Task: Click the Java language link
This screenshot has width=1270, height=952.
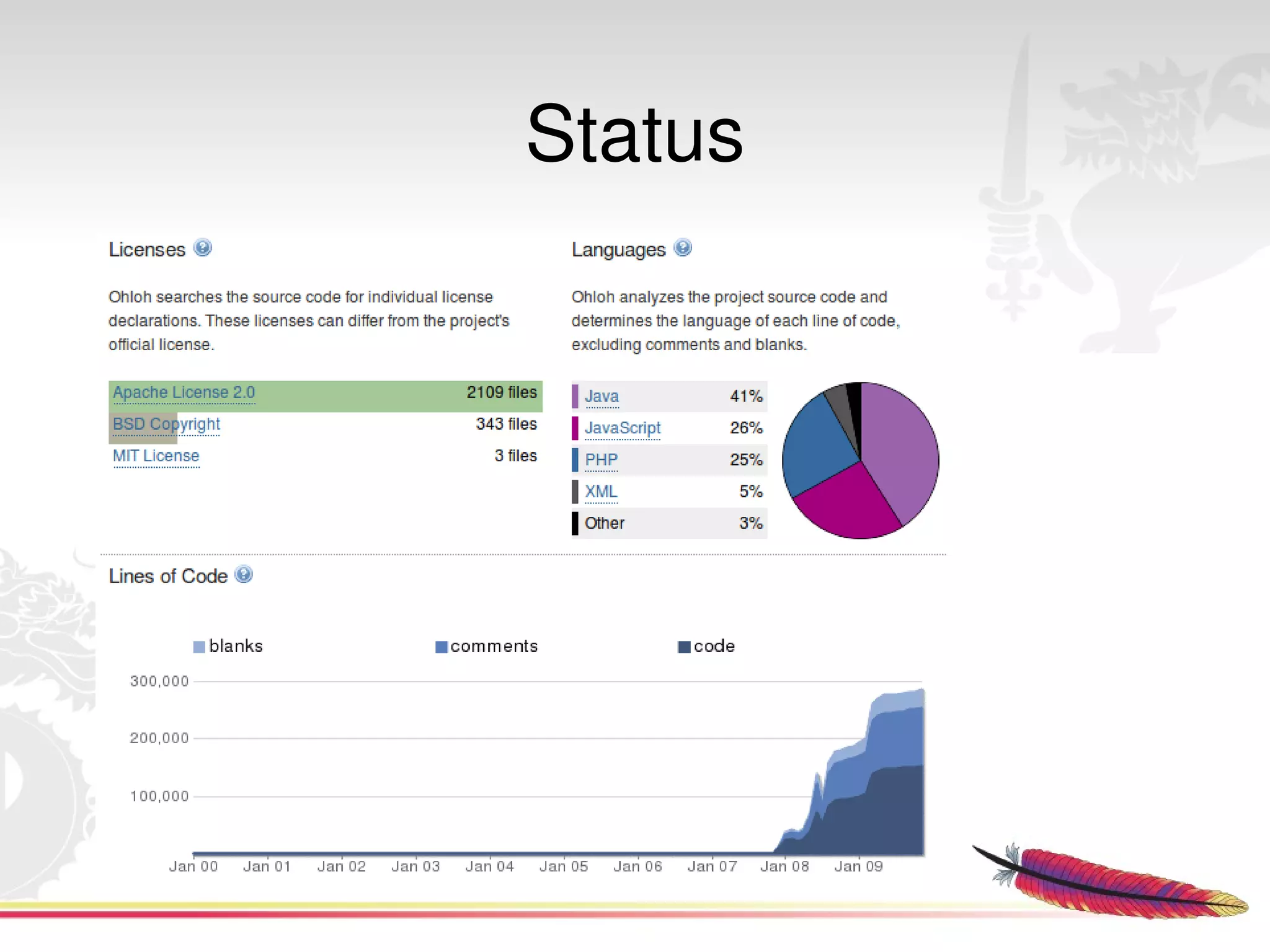Action: [602, 397]
